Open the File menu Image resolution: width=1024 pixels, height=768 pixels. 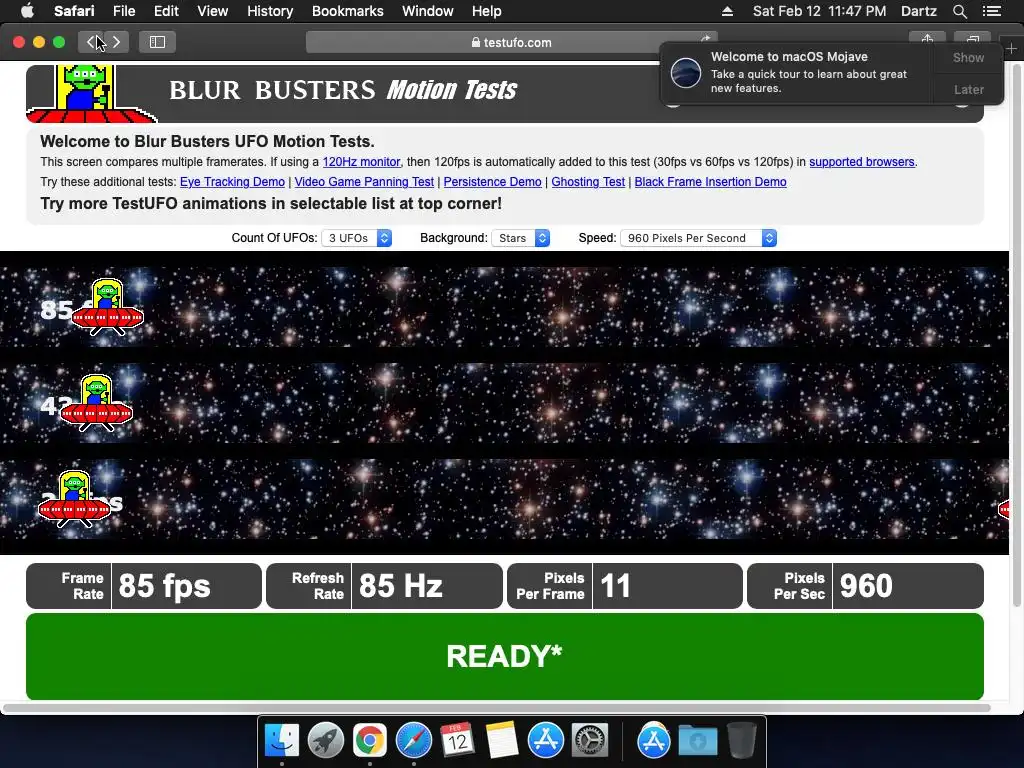point(124,11)
